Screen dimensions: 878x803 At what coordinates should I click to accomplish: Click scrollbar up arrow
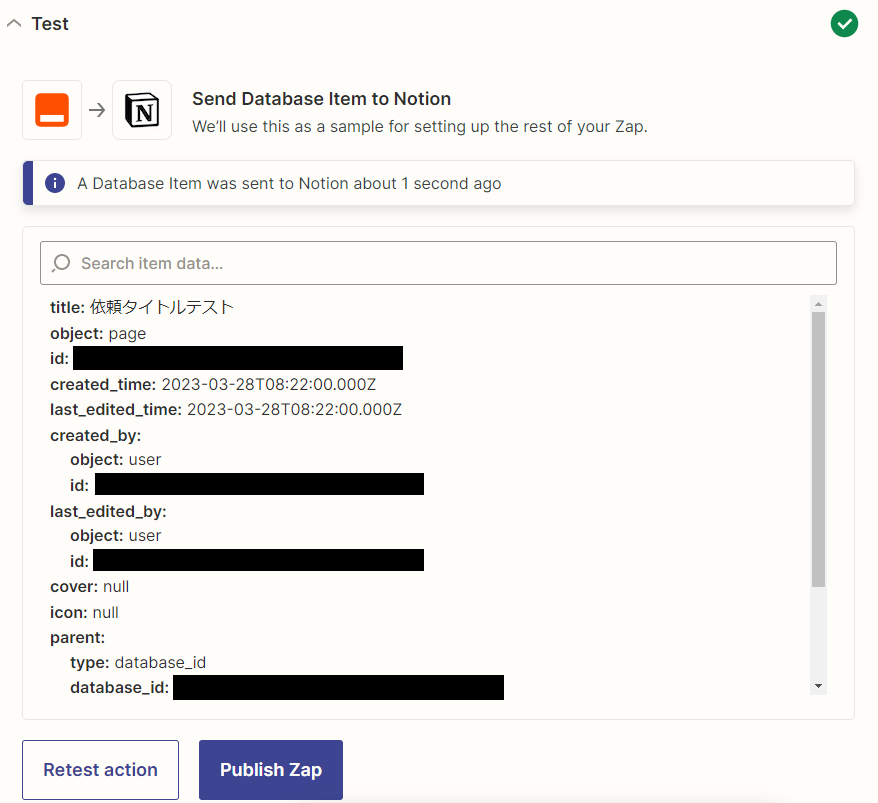click(818, 304)
